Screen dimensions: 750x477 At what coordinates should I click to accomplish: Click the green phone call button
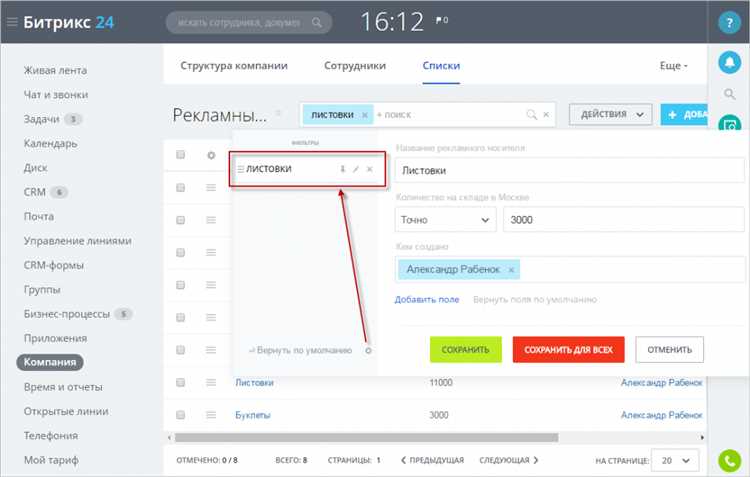pyautogui.click(x=729, y=461)
